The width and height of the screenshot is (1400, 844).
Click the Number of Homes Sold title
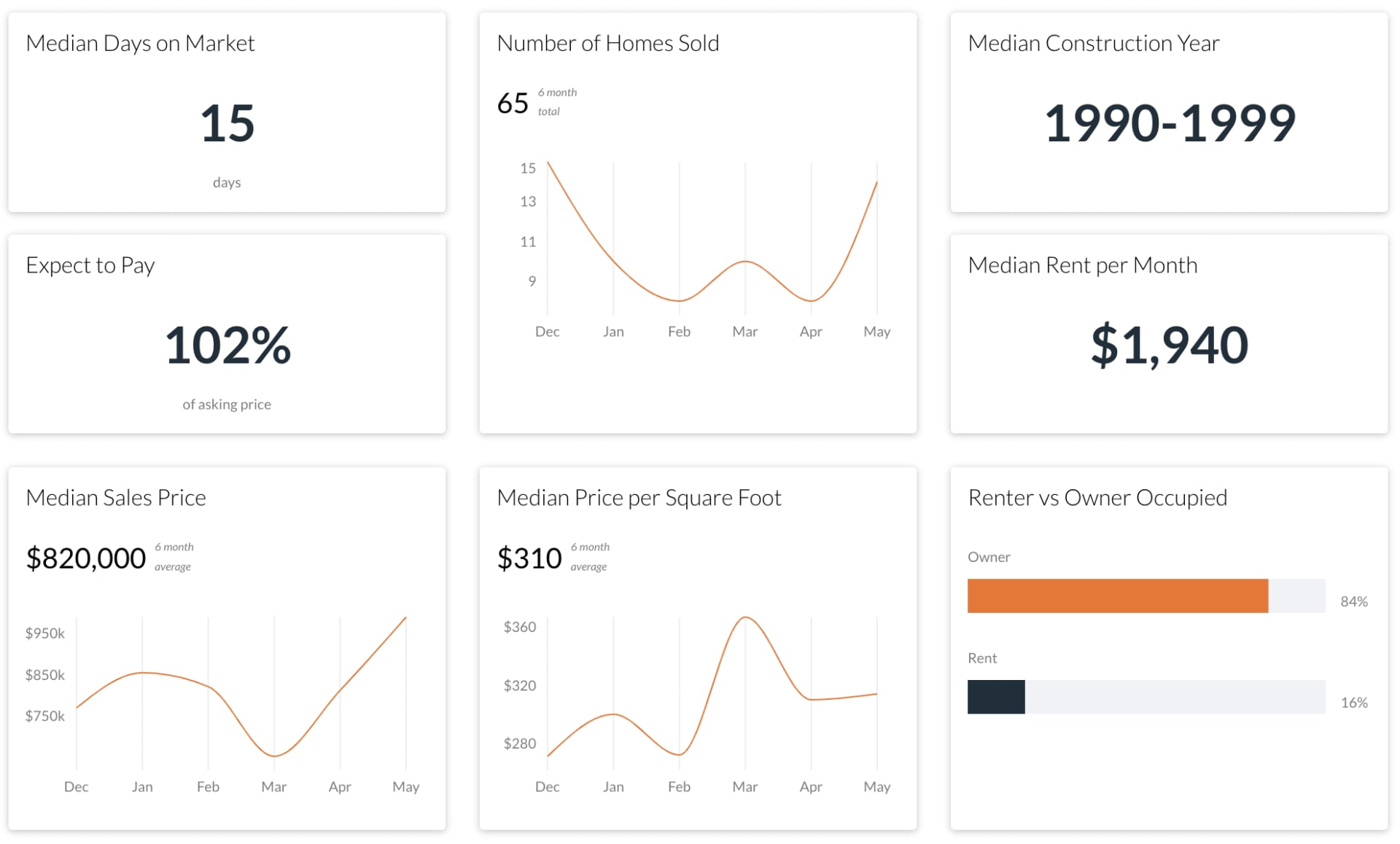(x=607, y=44)
